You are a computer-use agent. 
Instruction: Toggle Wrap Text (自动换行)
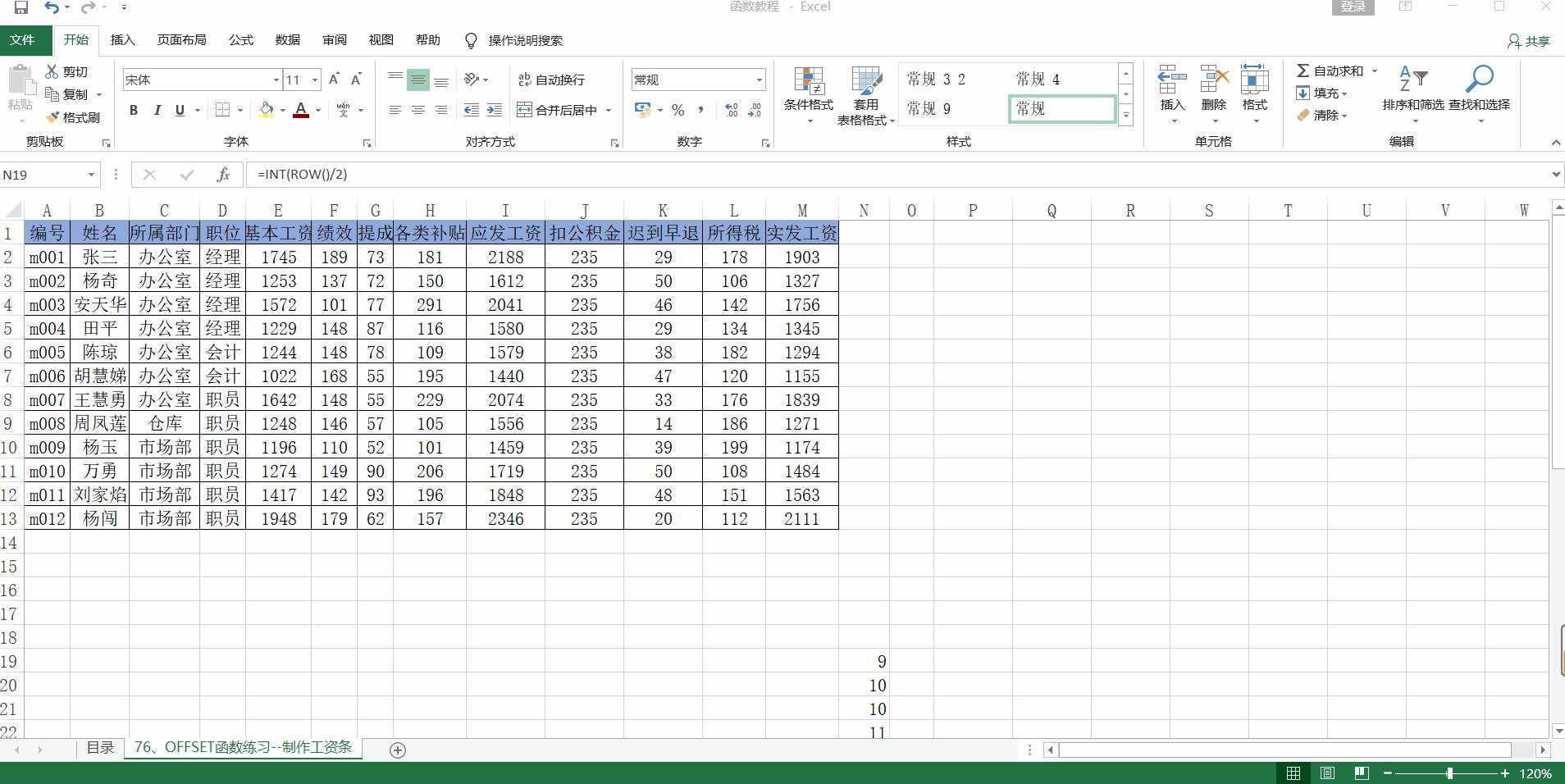click(x=551, y=80)
